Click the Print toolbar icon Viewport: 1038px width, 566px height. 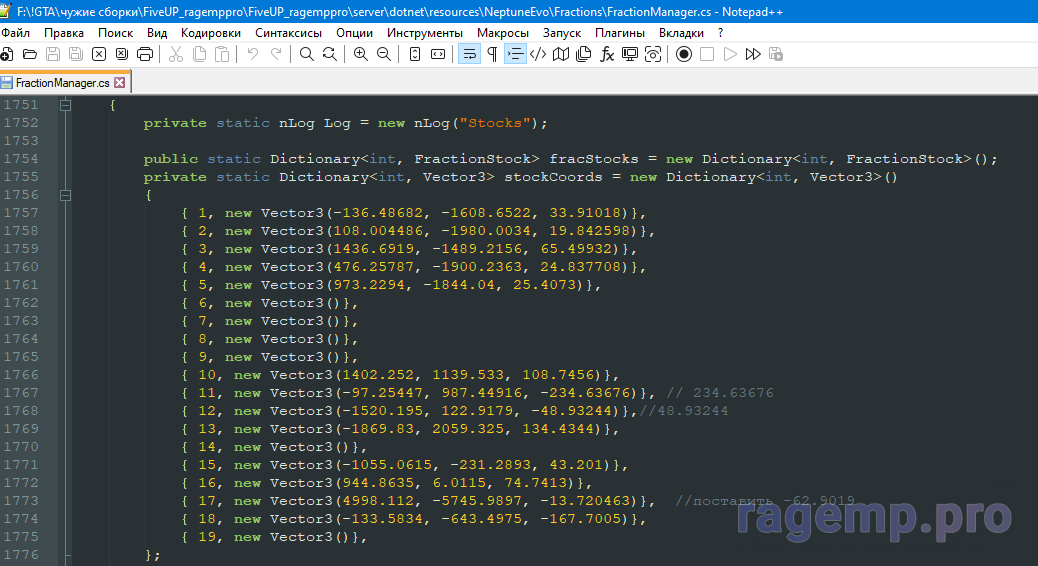click(144, 54)
